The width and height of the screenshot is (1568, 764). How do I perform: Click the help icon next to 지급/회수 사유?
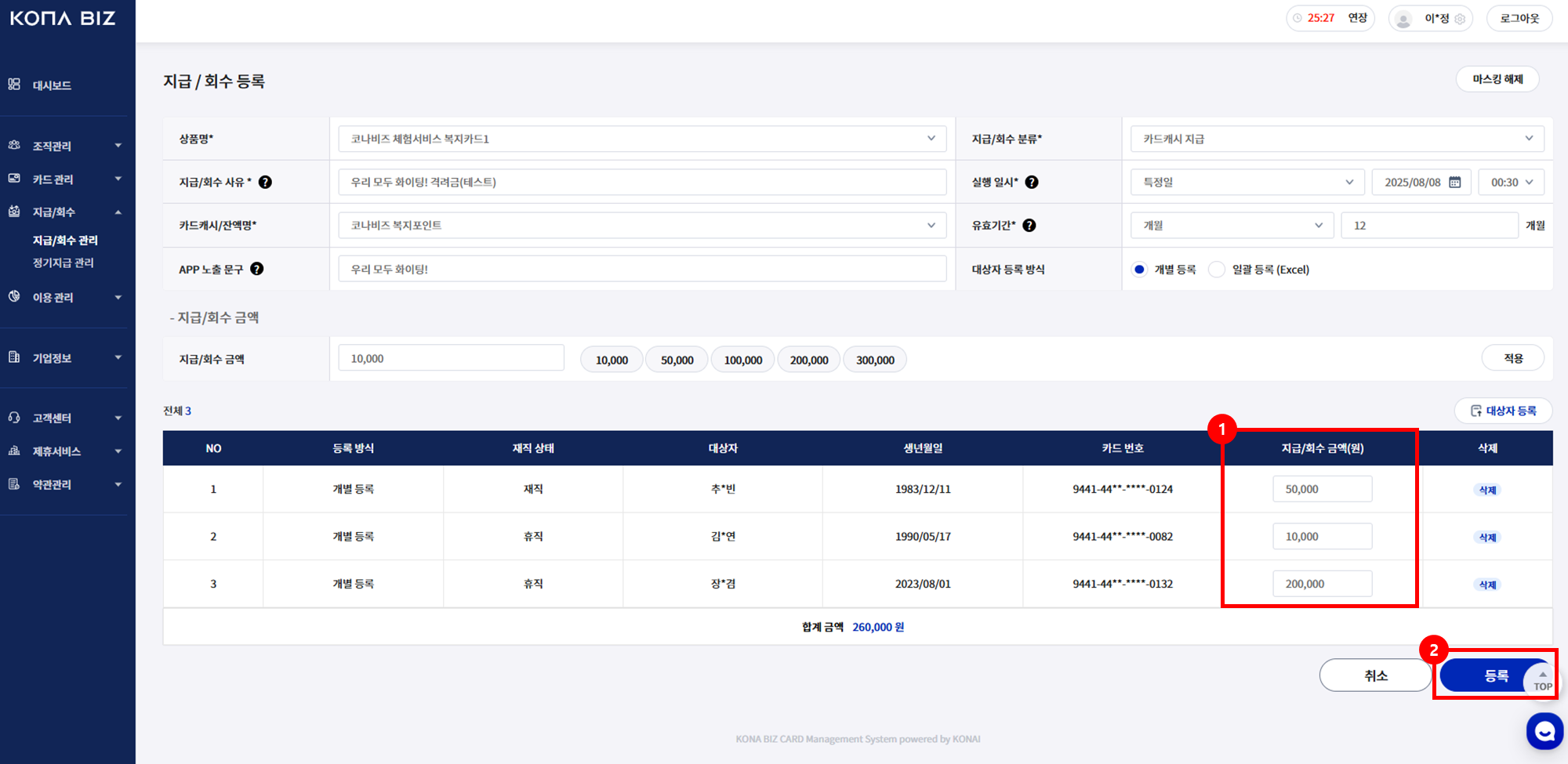pos(265,182)
